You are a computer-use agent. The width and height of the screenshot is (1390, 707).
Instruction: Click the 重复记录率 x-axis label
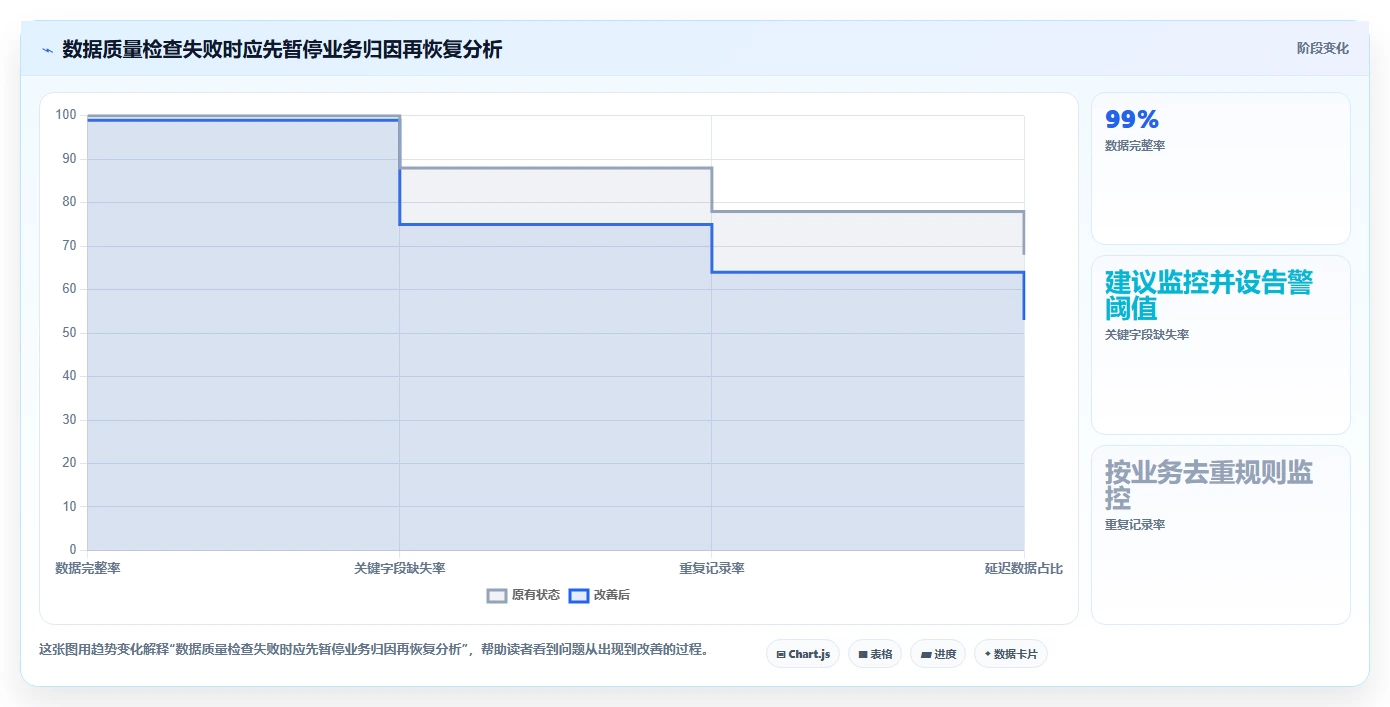point(712,568)
